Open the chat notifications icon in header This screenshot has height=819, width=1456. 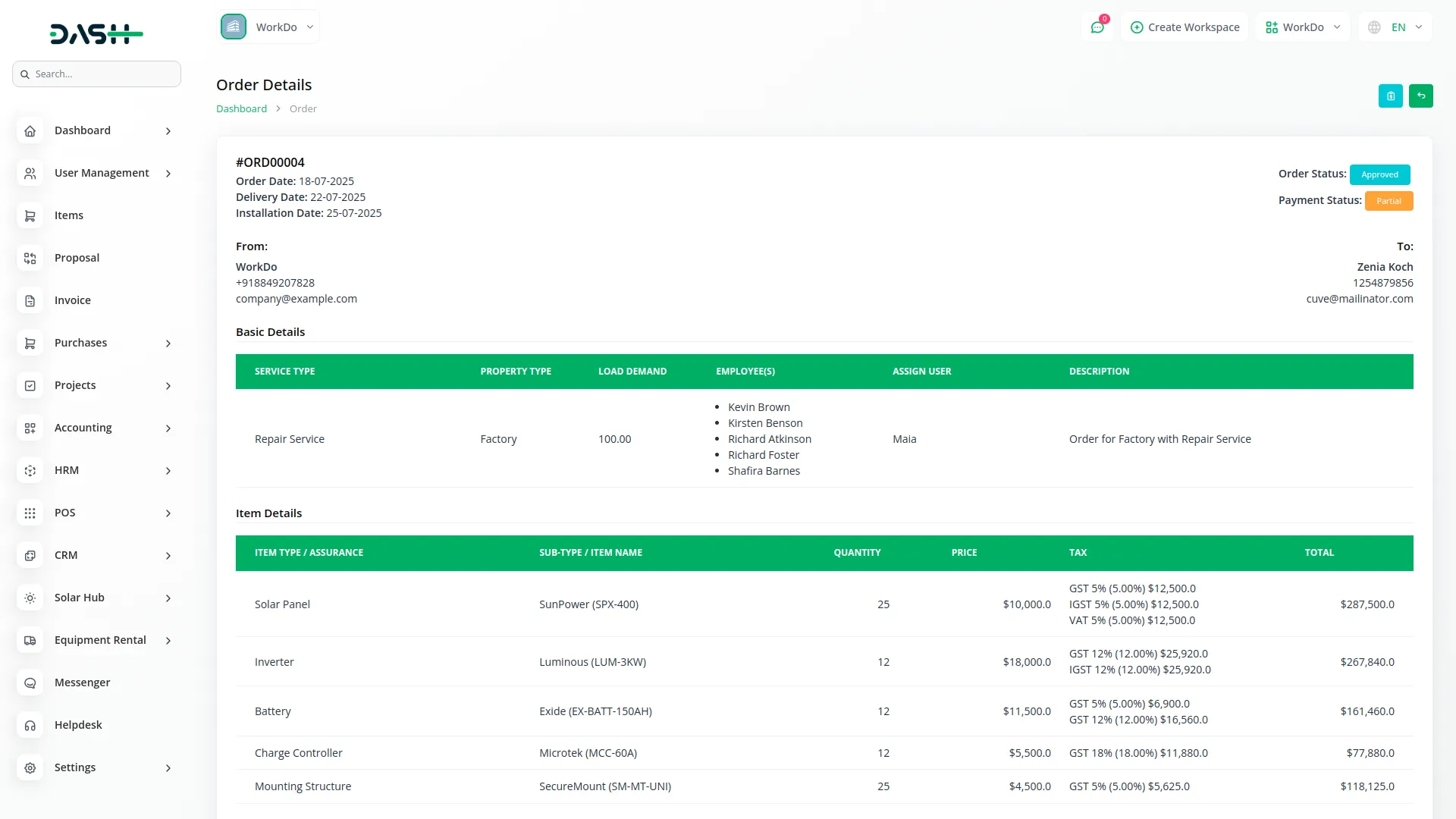1097,27
